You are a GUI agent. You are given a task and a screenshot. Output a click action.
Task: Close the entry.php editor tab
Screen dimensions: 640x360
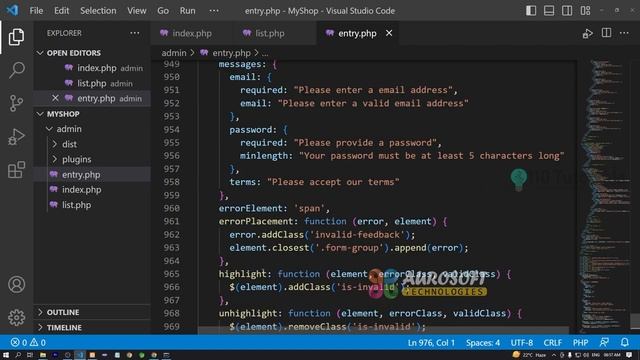click(389, 33)
